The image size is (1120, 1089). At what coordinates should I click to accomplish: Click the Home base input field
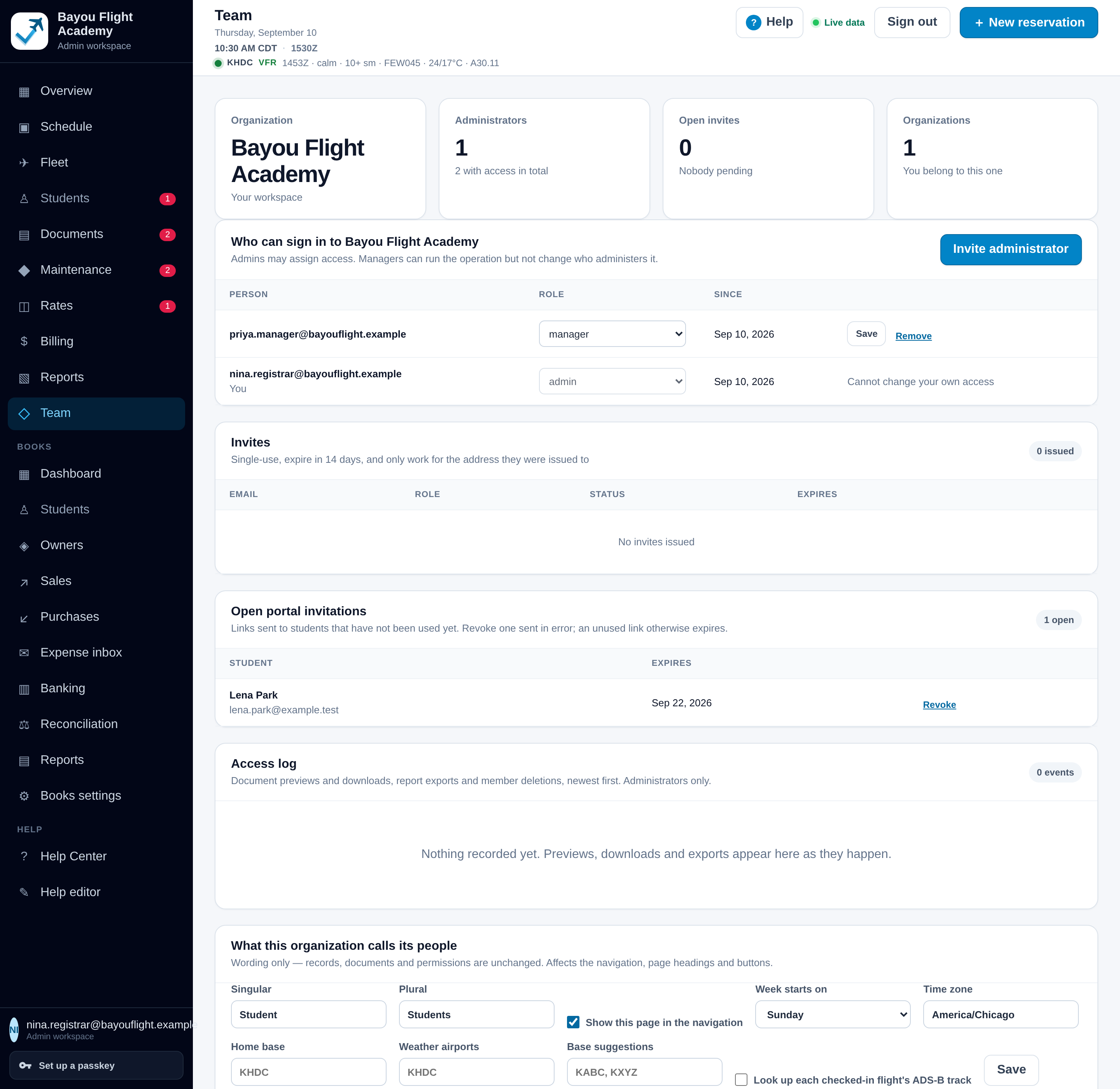tap(308, 1072)
